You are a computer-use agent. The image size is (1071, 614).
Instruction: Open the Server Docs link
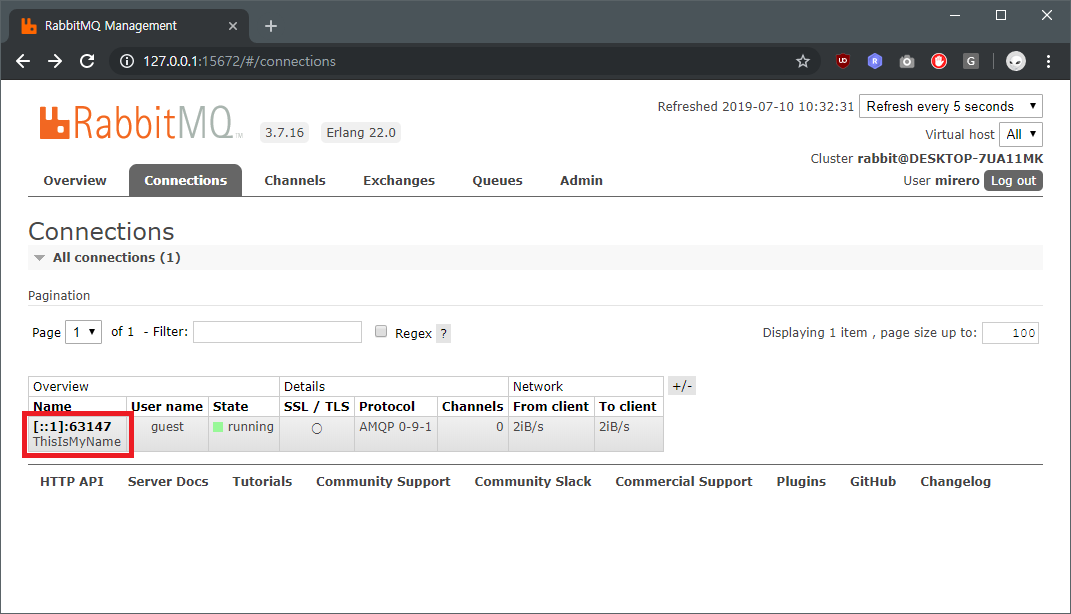click(x=168, y=482)
